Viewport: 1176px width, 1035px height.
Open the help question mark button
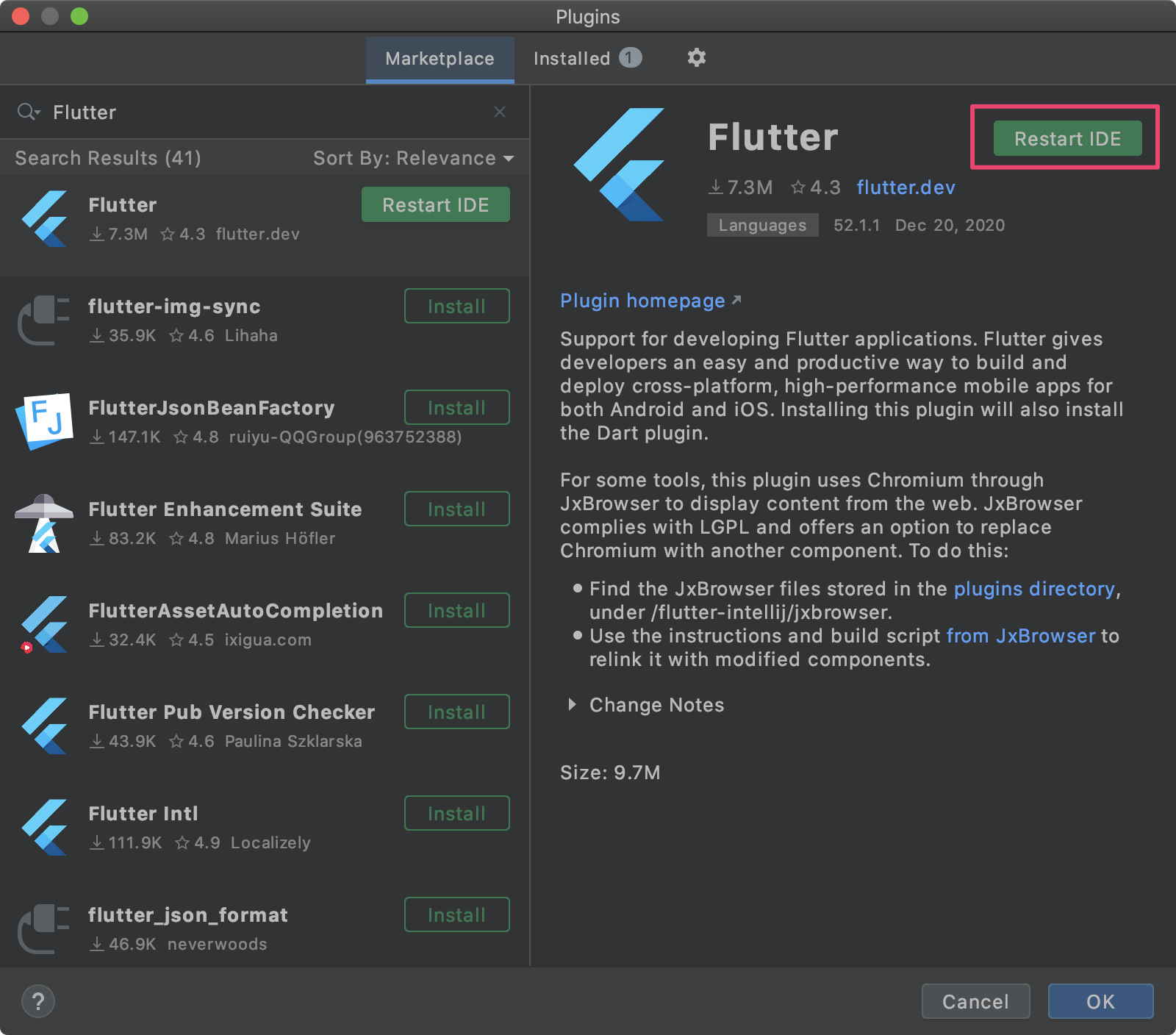coord(38,1001)
